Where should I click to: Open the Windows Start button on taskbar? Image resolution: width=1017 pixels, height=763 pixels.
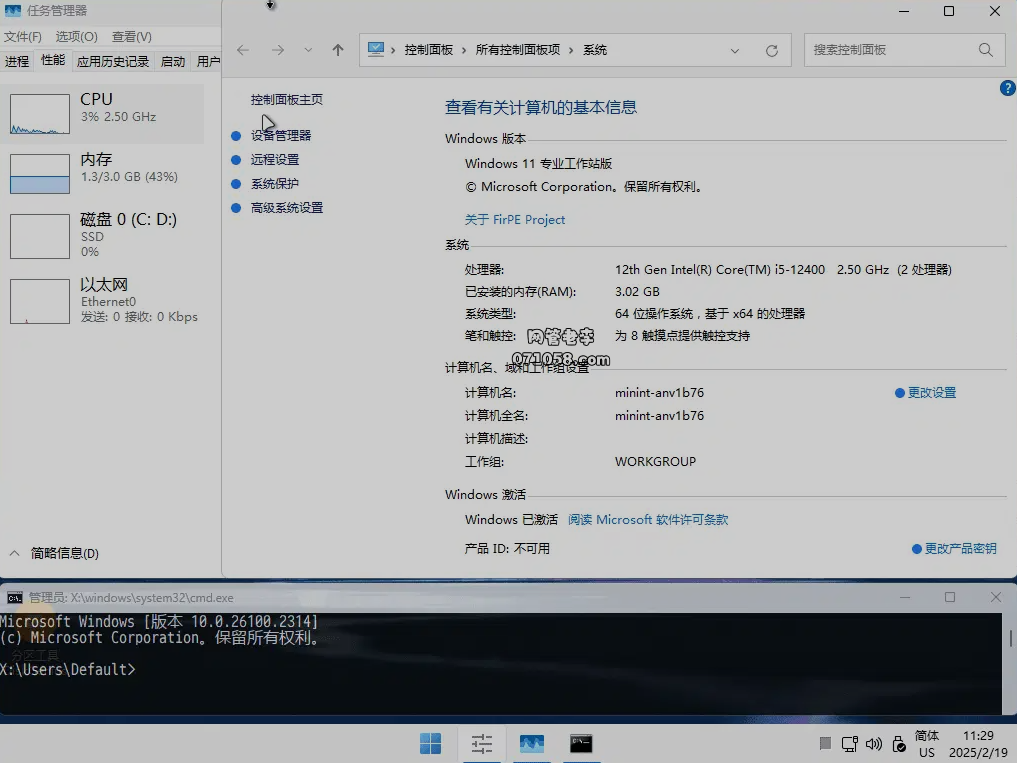tap(430, 743)
